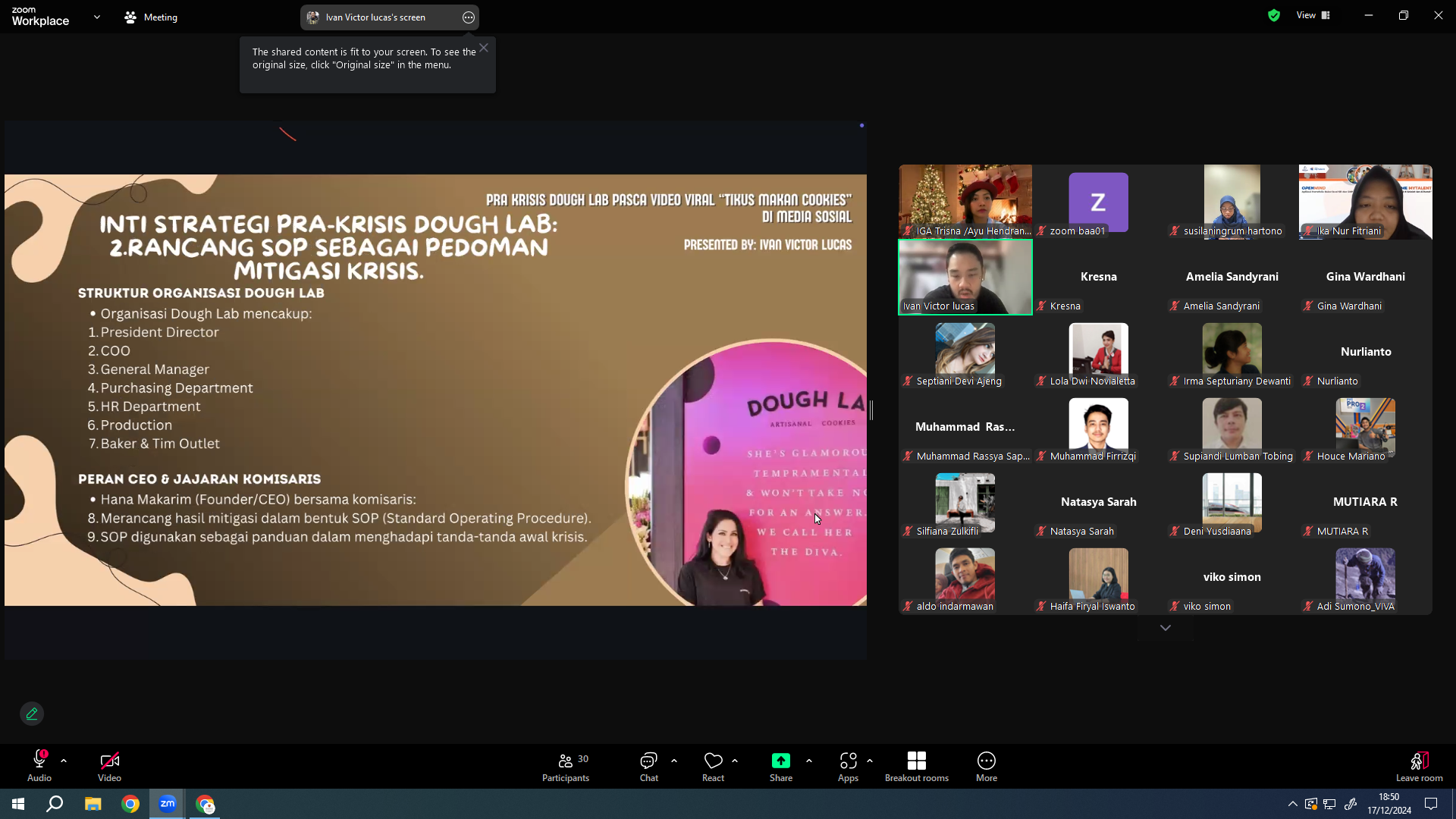Select Muhammad Firrizqi's participant tile

pyautogui.click(x=1099, y=427)
